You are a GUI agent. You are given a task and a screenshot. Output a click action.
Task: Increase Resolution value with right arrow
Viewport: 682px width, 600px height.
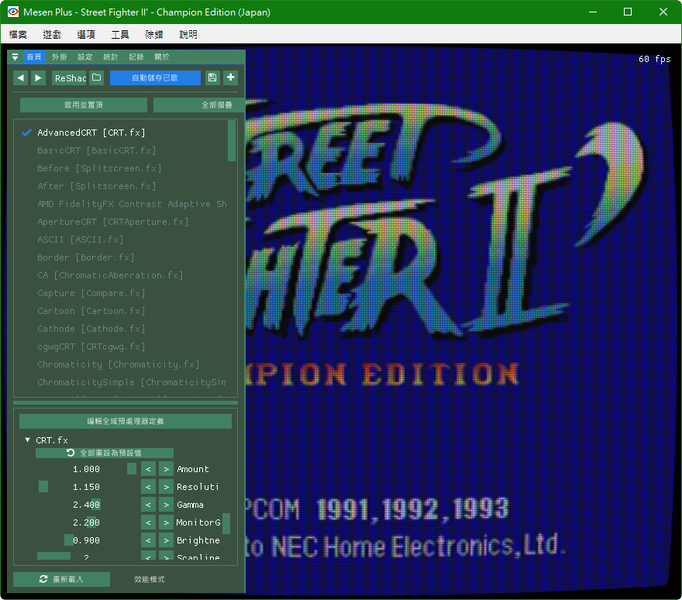166,487
